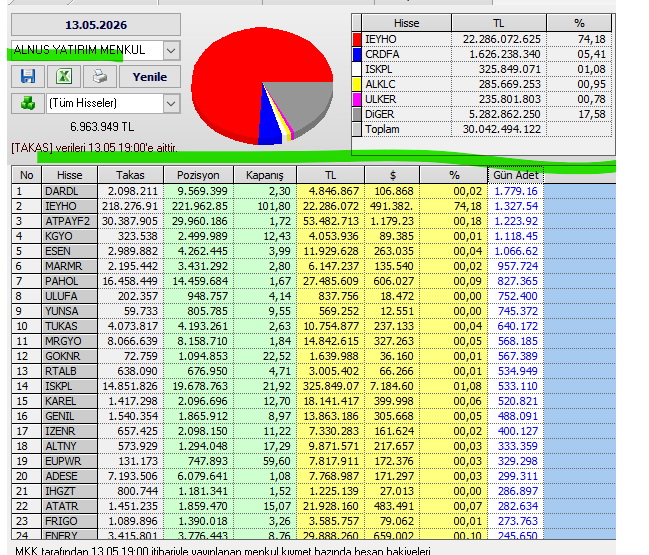The width and height of the screenshot is (649, 555).
Task: Select the FRIGO stock cell
Action: pyautogui.click(x=70, y=521)
